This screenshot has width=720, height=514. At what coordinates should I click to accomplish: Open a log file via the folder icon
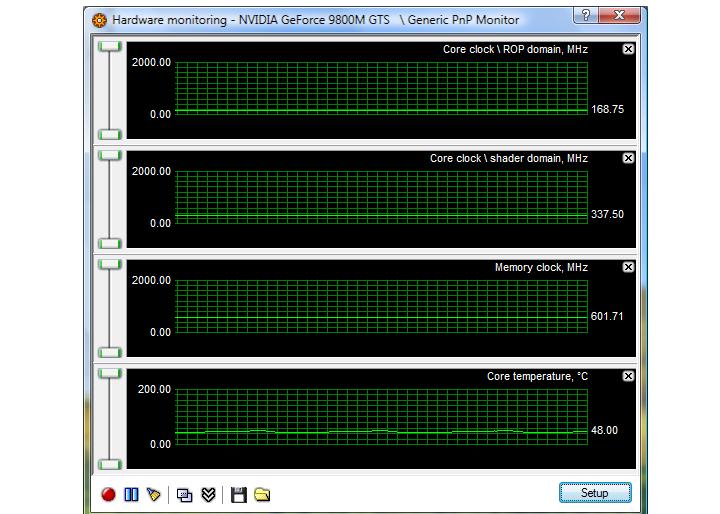pyautogui.click(x=262, y=495)
